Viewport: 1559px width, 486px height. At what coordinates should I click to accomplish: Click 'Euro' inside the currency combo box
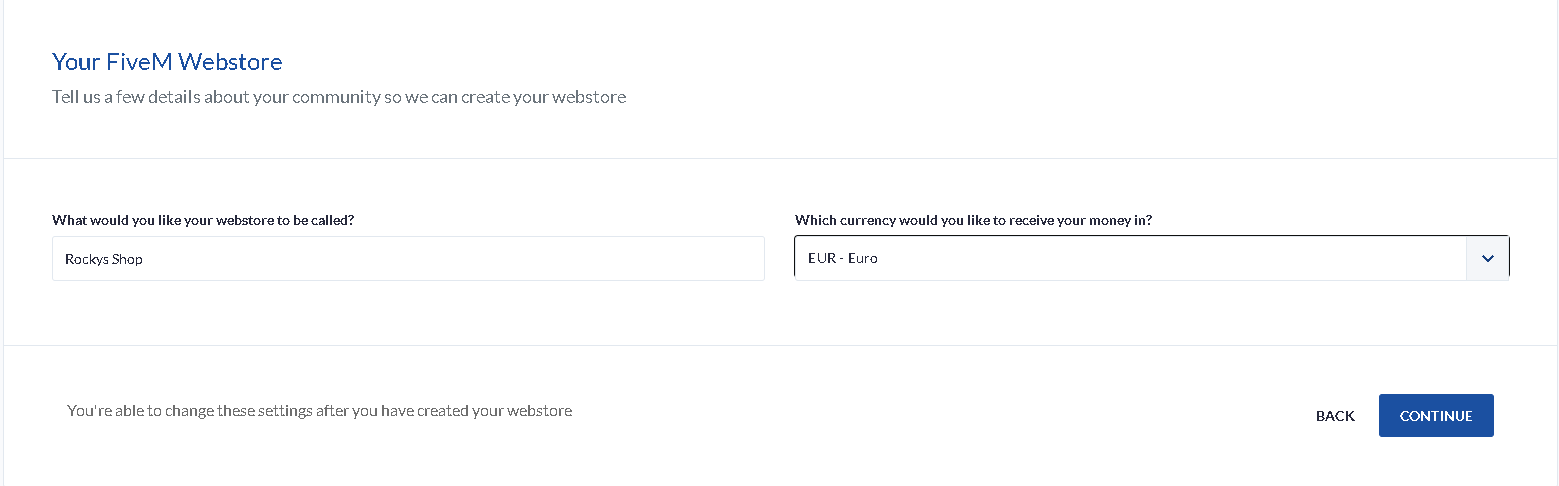tap(862, 258)
